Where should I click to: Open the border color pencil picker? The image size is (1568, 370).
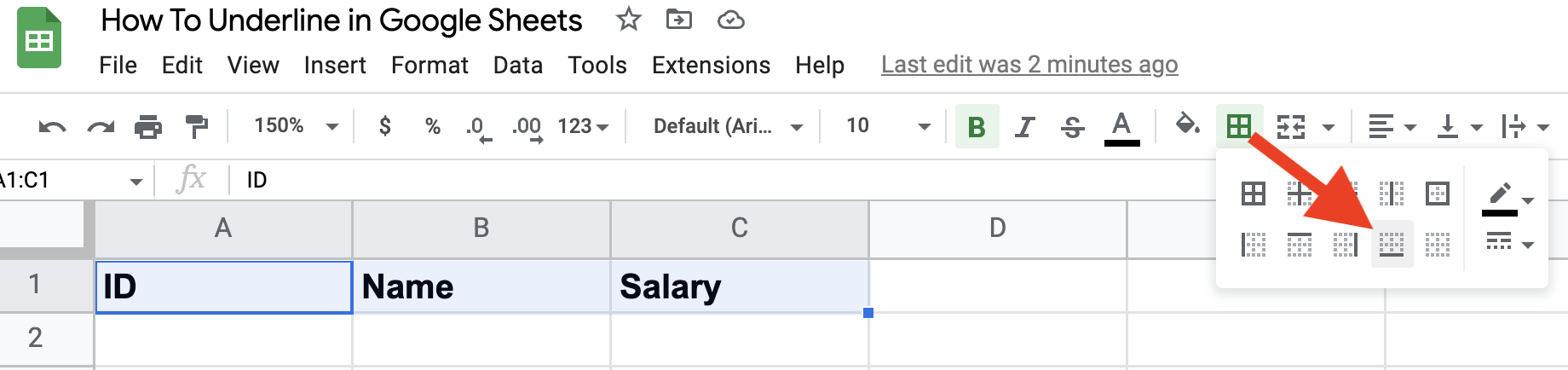pyautogui.click(x=1508, y=198)
